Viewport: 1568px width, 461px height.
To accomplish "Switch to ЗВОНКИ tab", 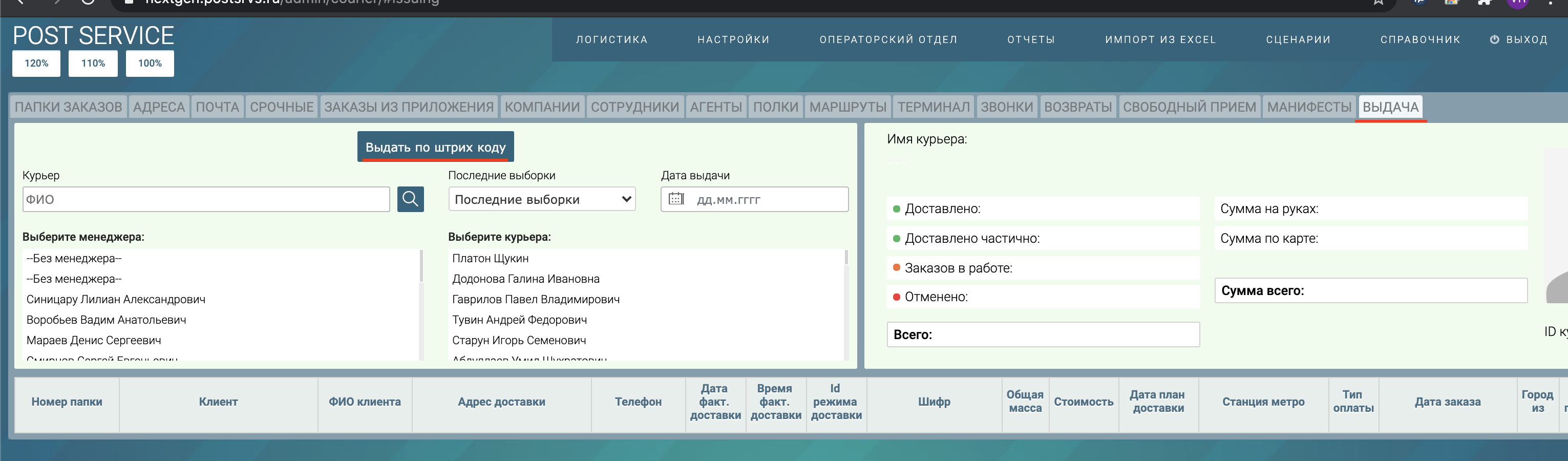I will click(1007, 107).
